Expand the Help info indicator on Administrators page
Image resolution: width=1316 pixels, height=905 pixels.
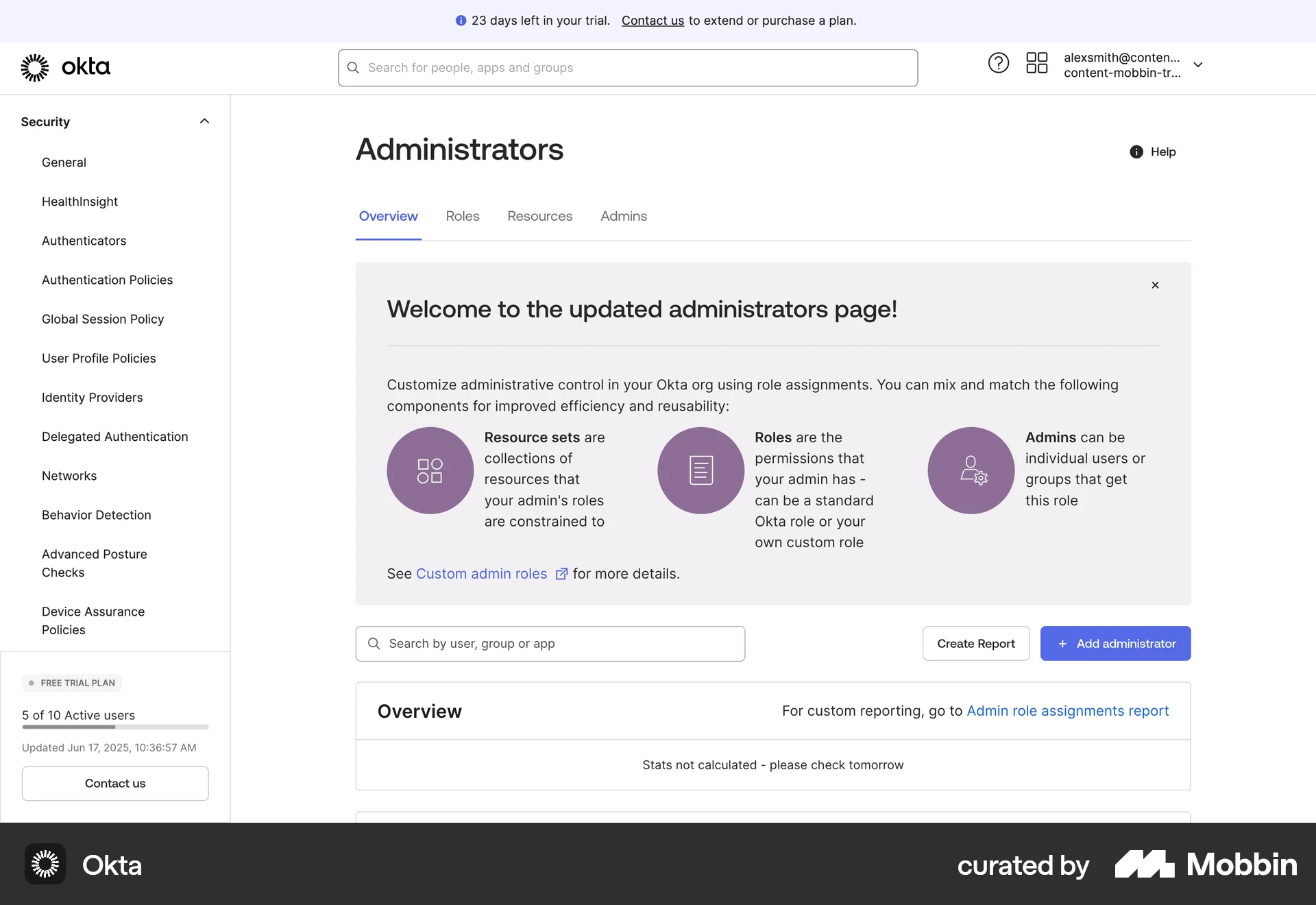[x=1136, y=152]
